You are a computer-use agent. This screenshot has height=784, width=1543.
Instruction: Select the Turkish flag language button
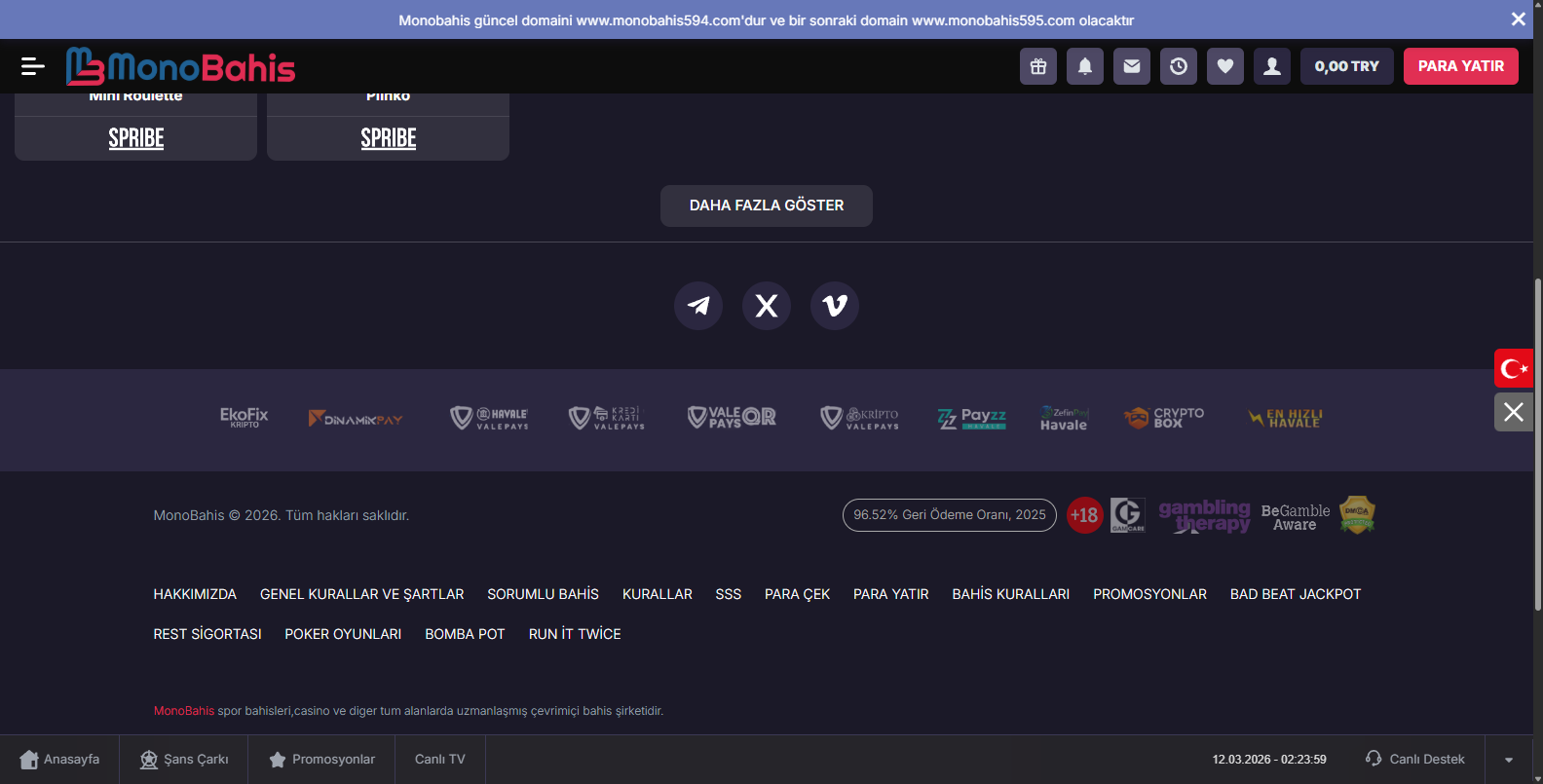point(1514,368)
